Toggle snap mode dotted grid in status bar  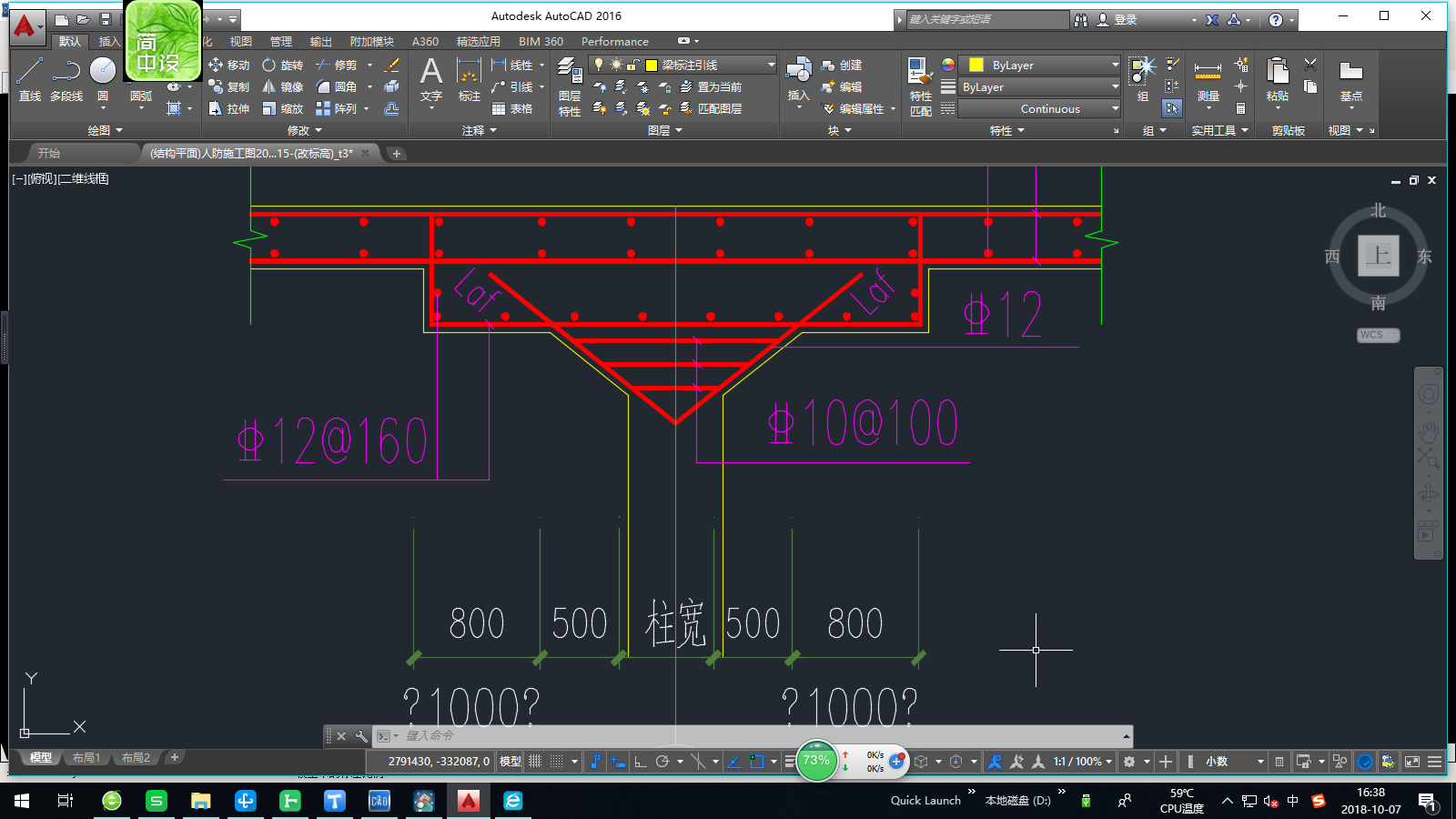pyautogui.click(x=556, y=762)
